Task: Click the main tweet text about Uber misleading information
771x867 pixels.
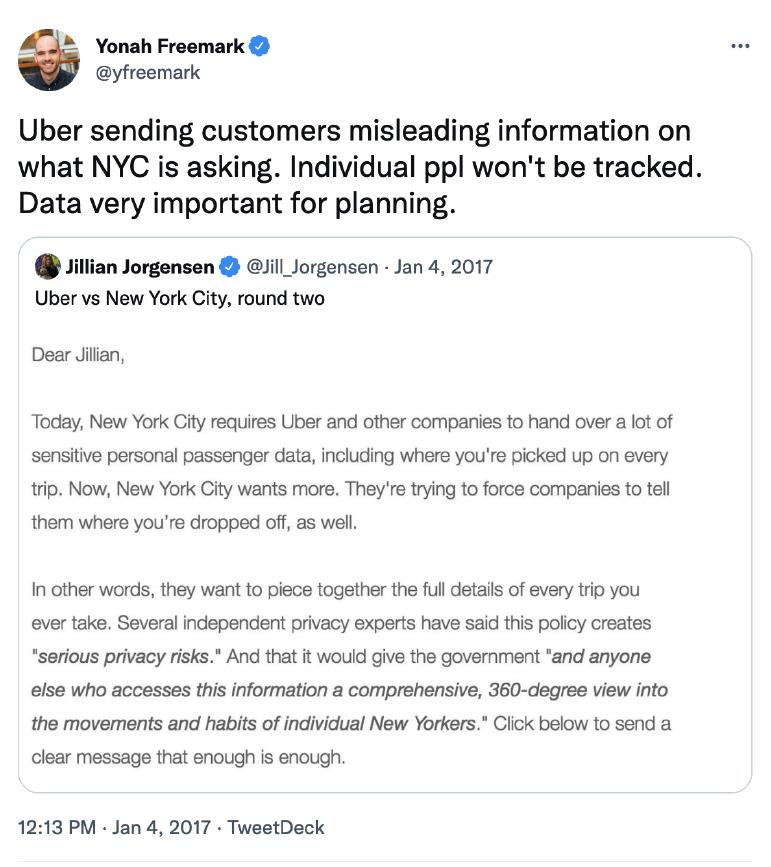Action: click(360, 166)
